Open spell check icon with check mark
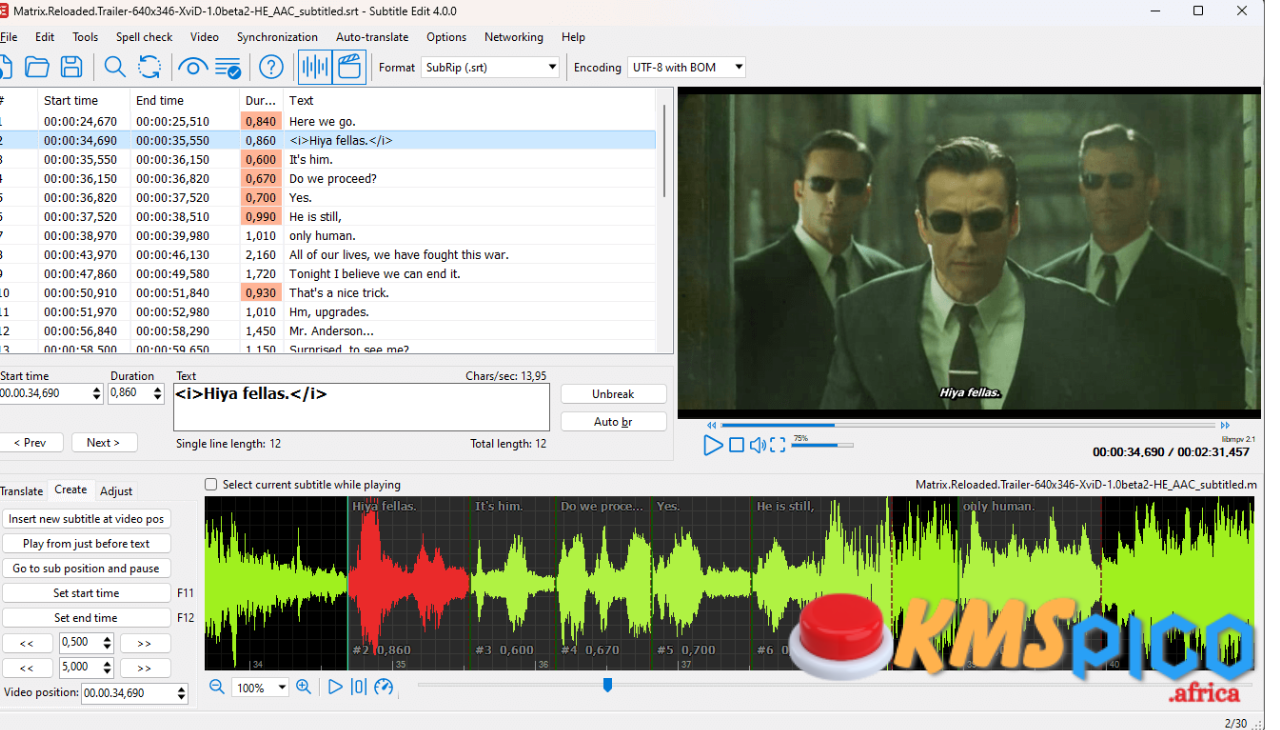This screenshot has width=1280, height=730. [227, 67]
